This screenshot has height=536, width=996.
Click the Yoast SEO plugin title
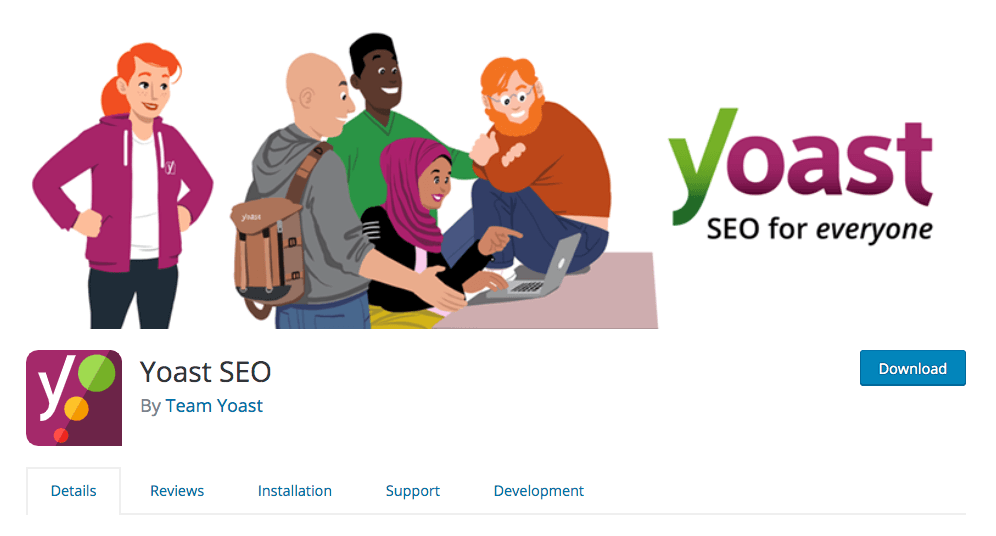coord(206,372)
